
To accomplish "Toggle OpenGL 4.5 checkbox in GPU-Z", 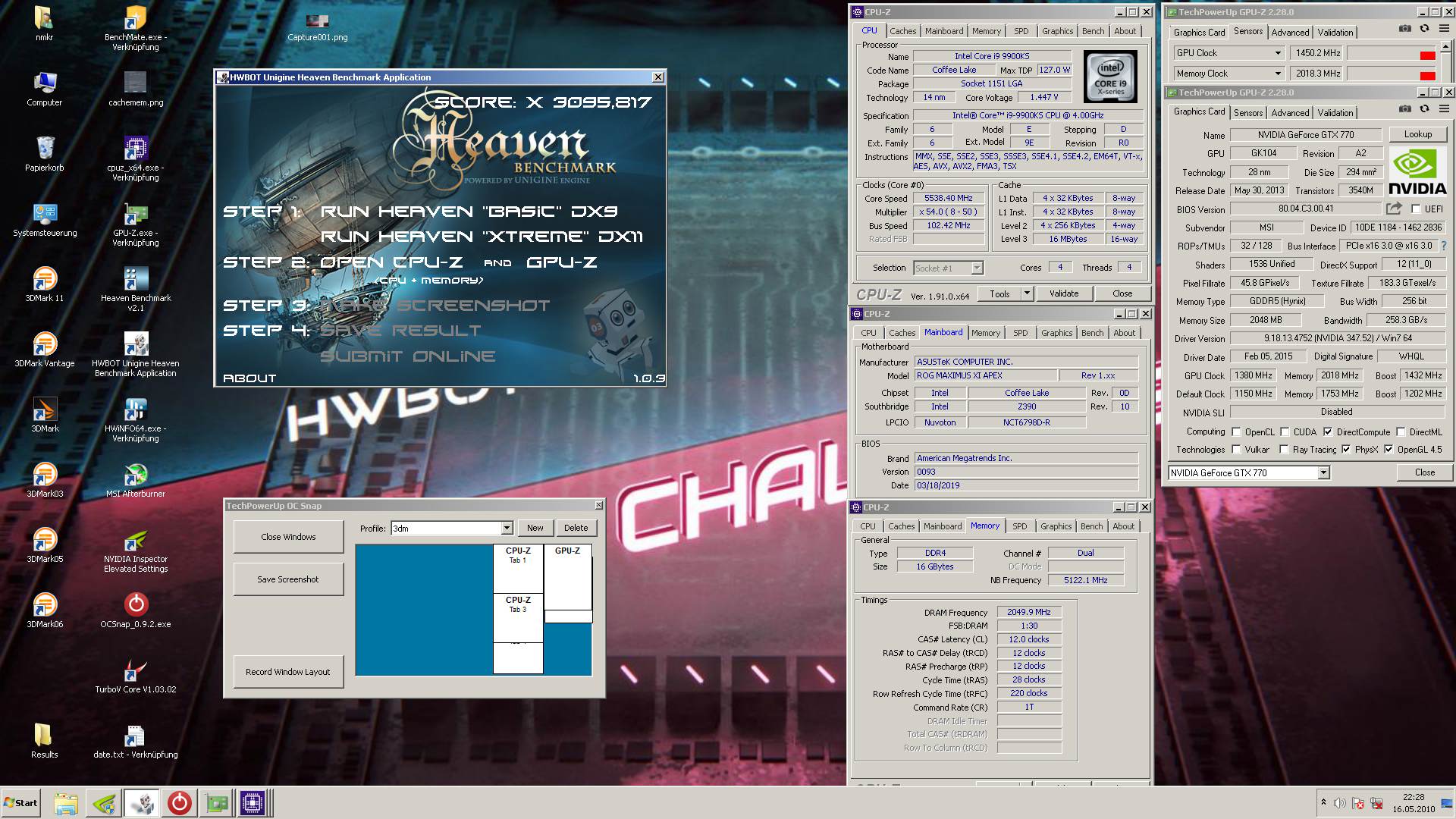I will pyautogui.click(x=1389, y=449).
